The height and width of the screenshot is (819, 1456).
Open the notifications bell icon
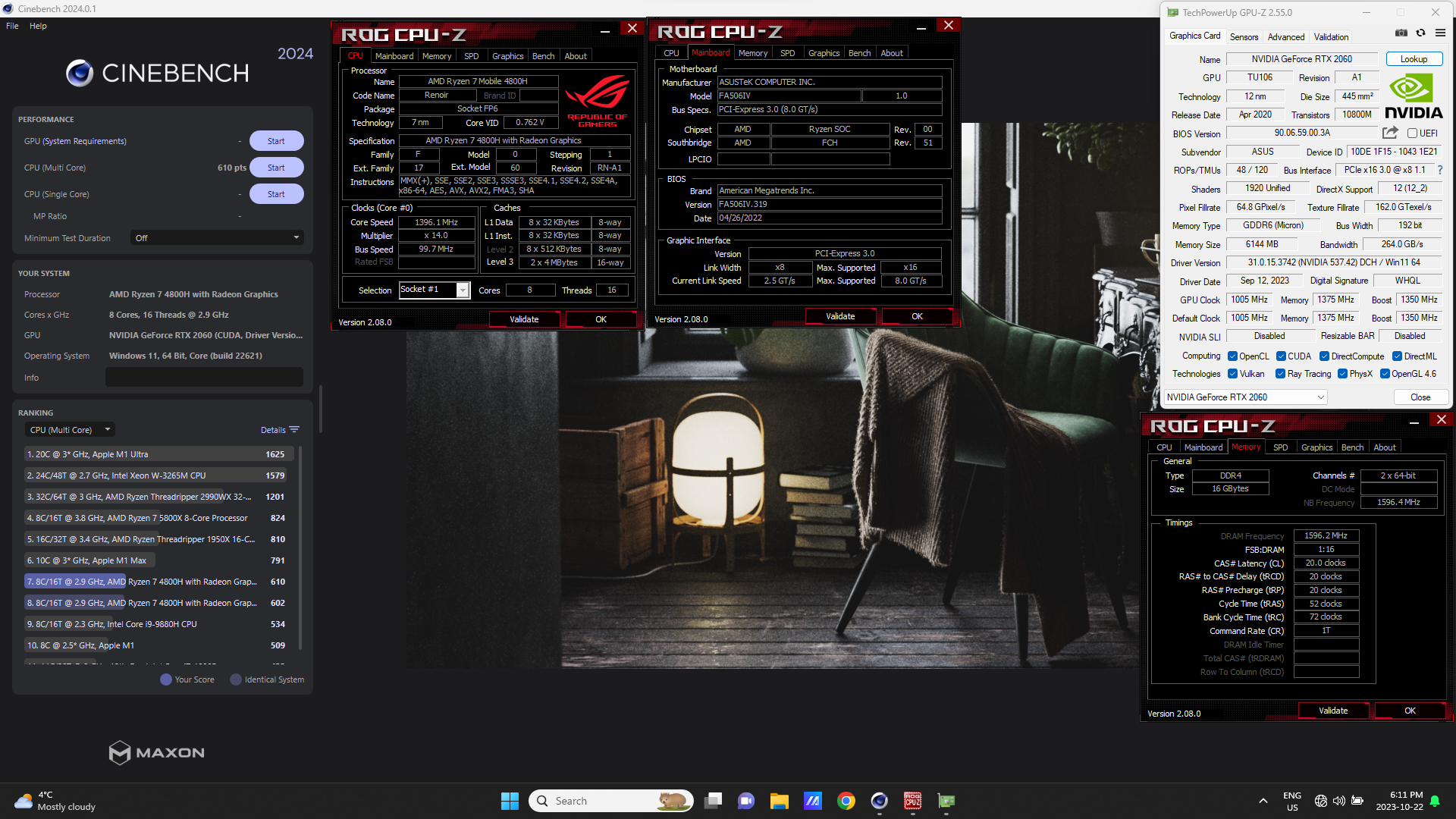pos(1435,801)
